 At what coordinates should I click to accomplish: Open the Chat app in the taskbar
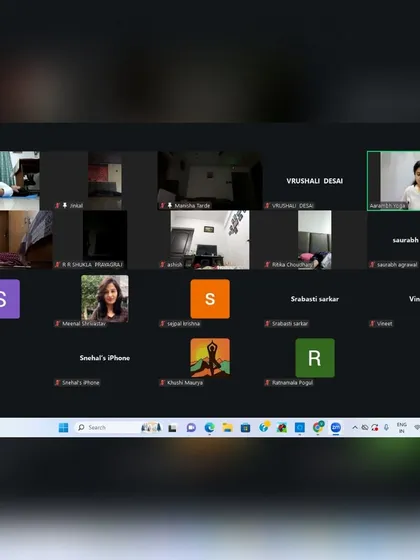[191, 428]
